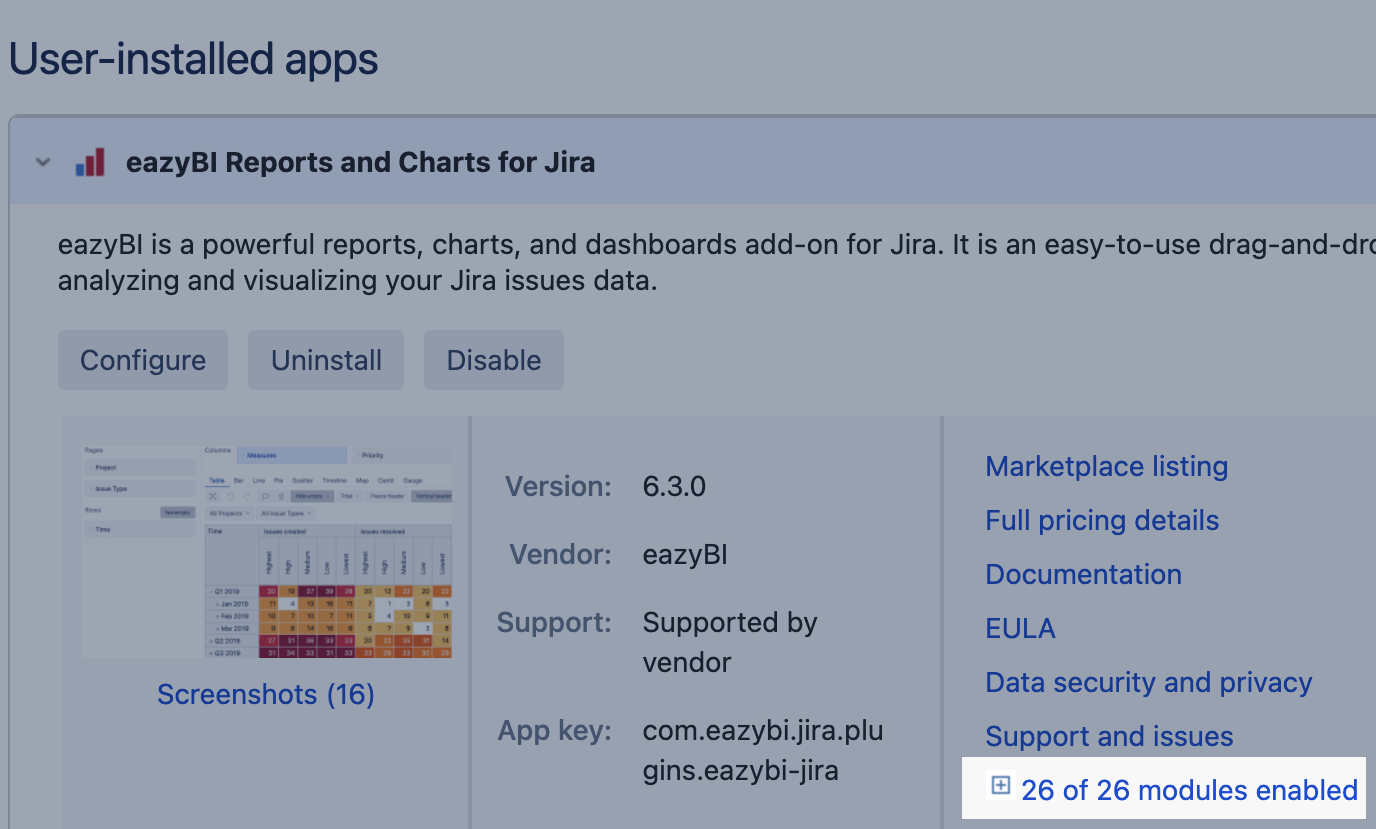Disable the eazyBI app
The image size is (1376, 829).
coord(494,360)
